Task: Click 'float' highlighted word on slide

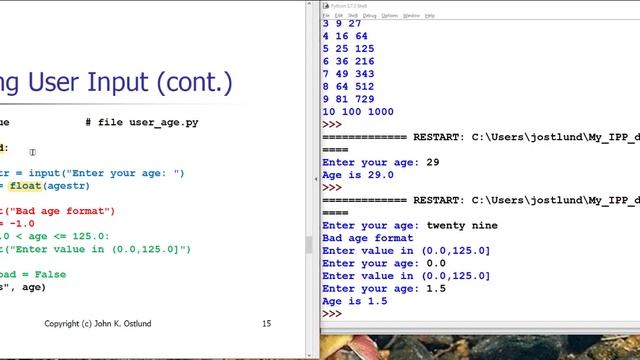Action: [25, 186]
